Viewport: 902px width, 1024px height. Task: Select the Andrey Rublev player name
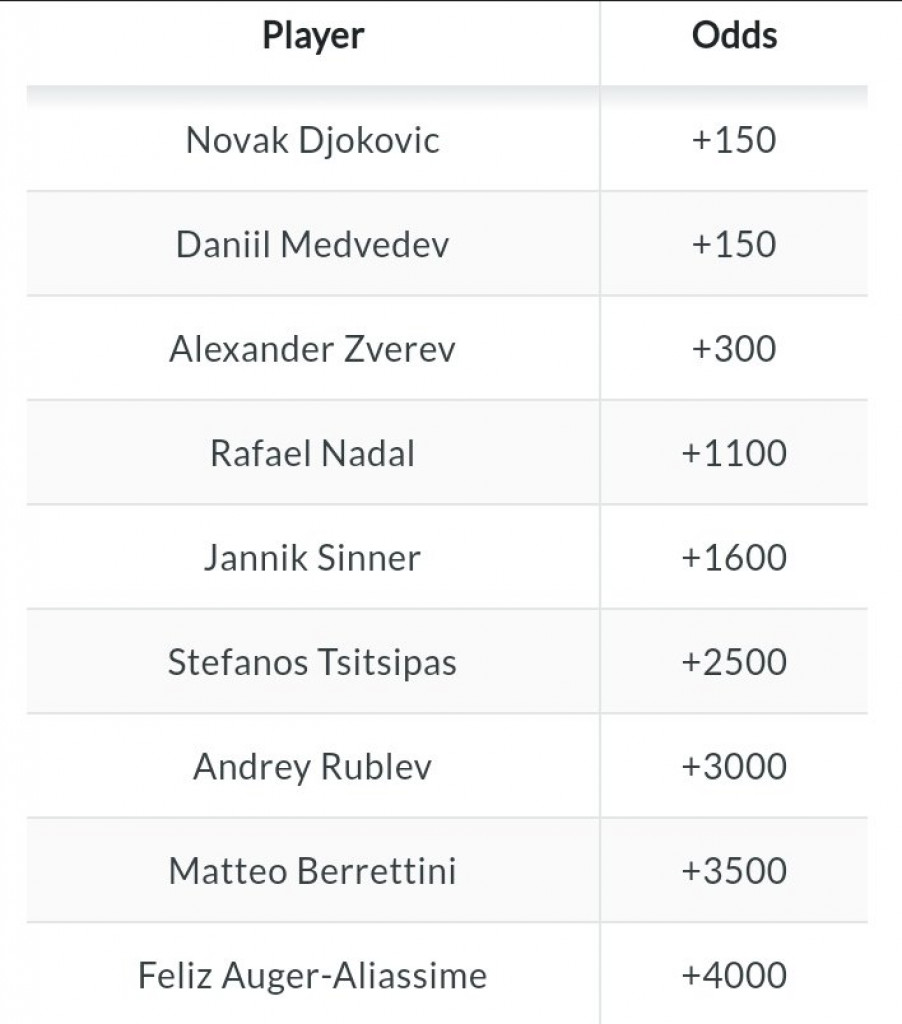tap(313, 767)
